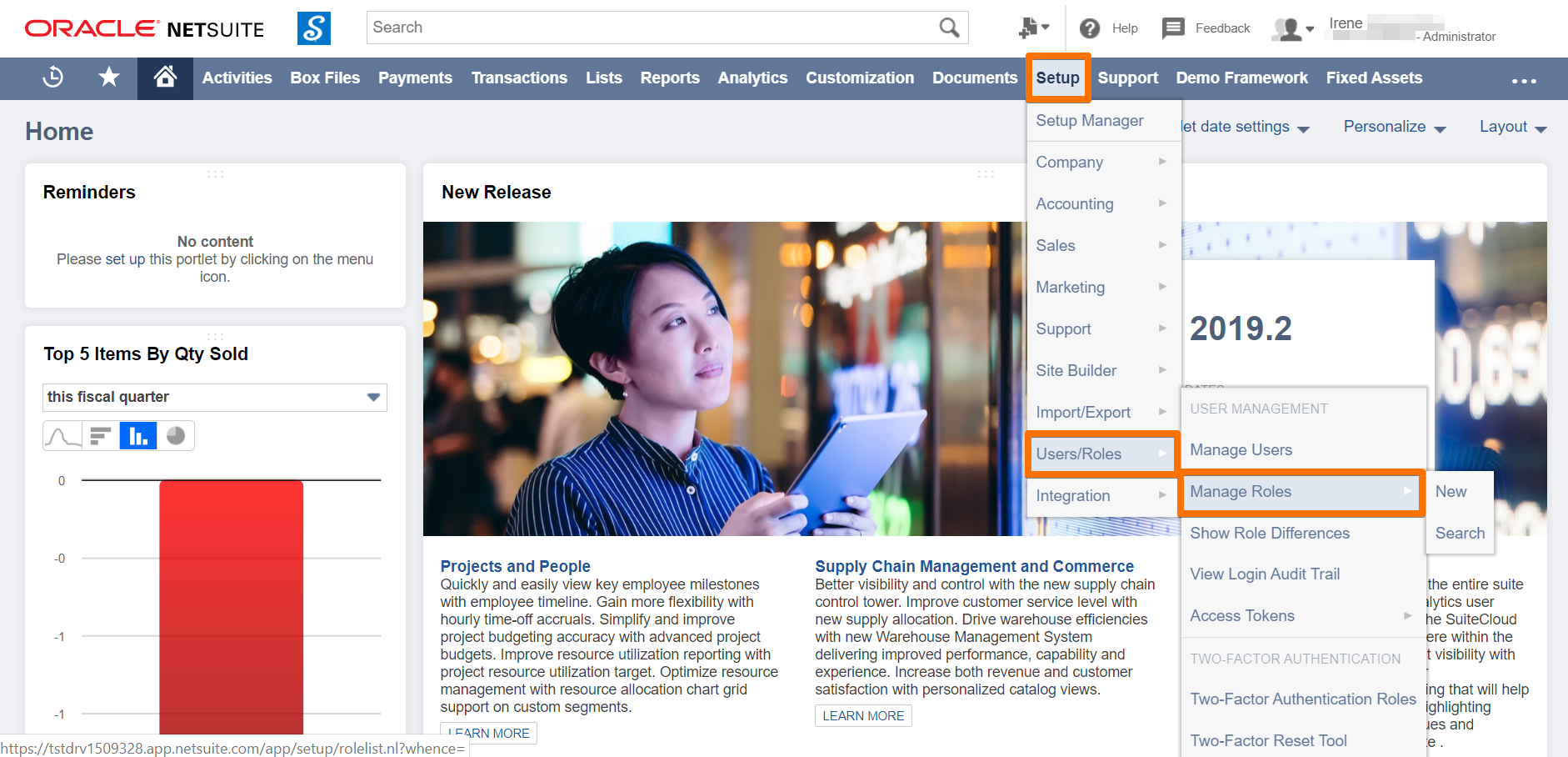Screen dimensions: 1568x757
Task: Open the Create New icon dropdown
Action: coord(1034,28)
